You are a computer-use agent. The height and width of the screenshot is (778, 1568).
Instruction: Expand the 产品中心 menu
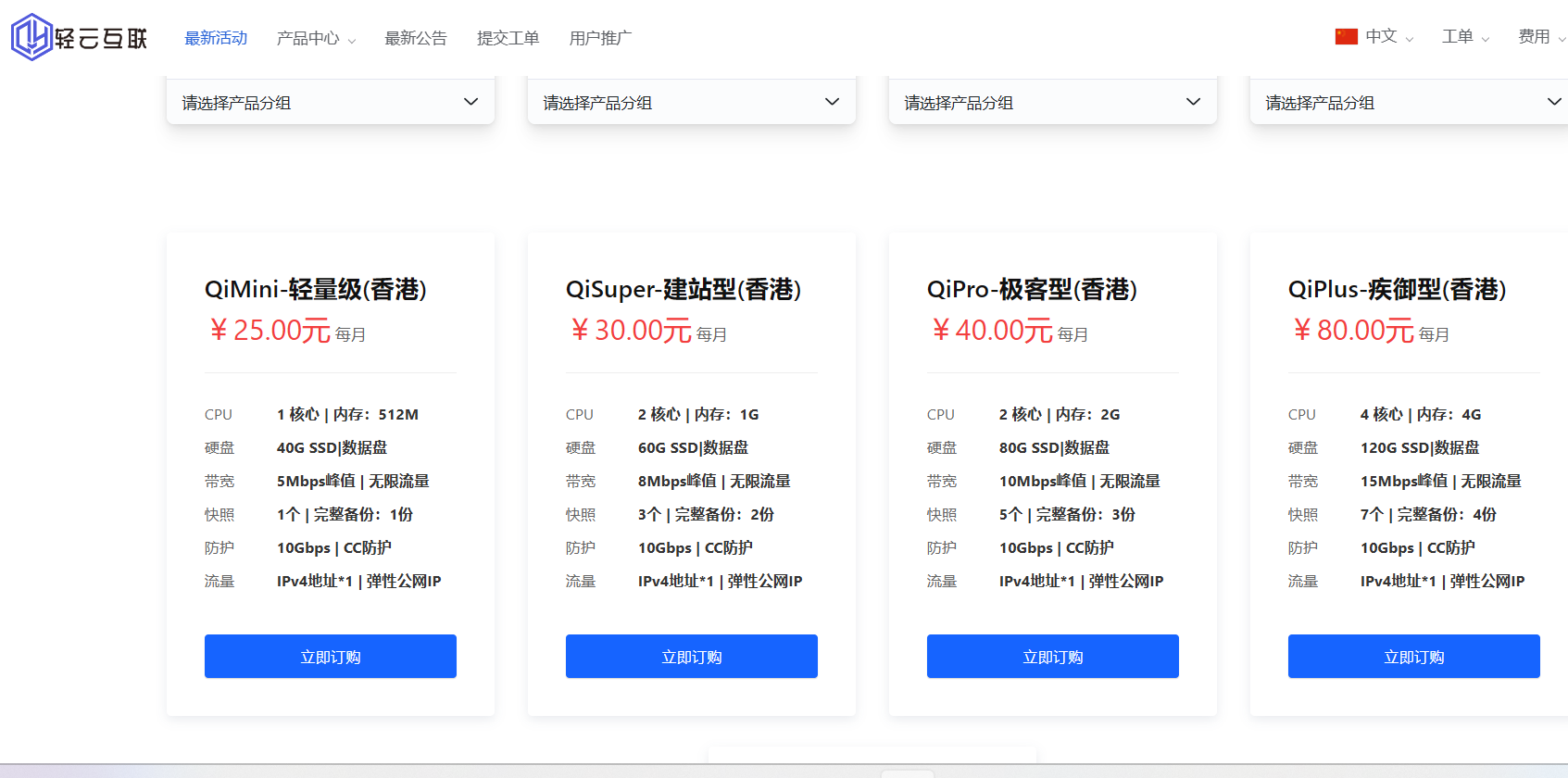pyautogui.click(x=316, y=38)
